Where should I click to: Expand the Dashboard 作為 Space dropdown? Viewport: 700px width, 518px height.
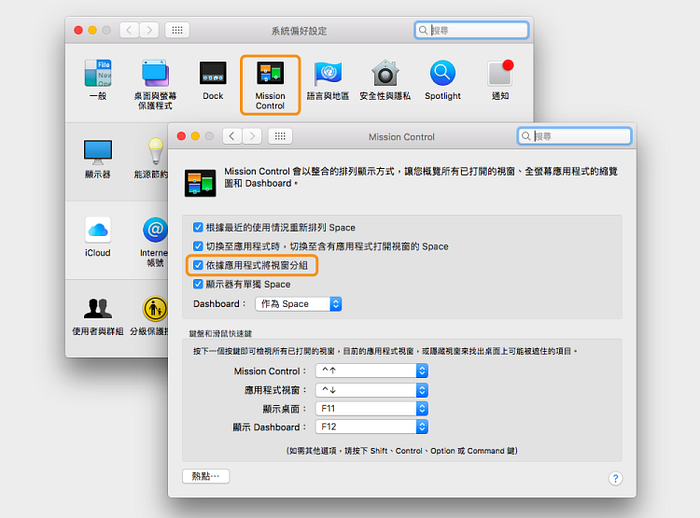point(297,304)
